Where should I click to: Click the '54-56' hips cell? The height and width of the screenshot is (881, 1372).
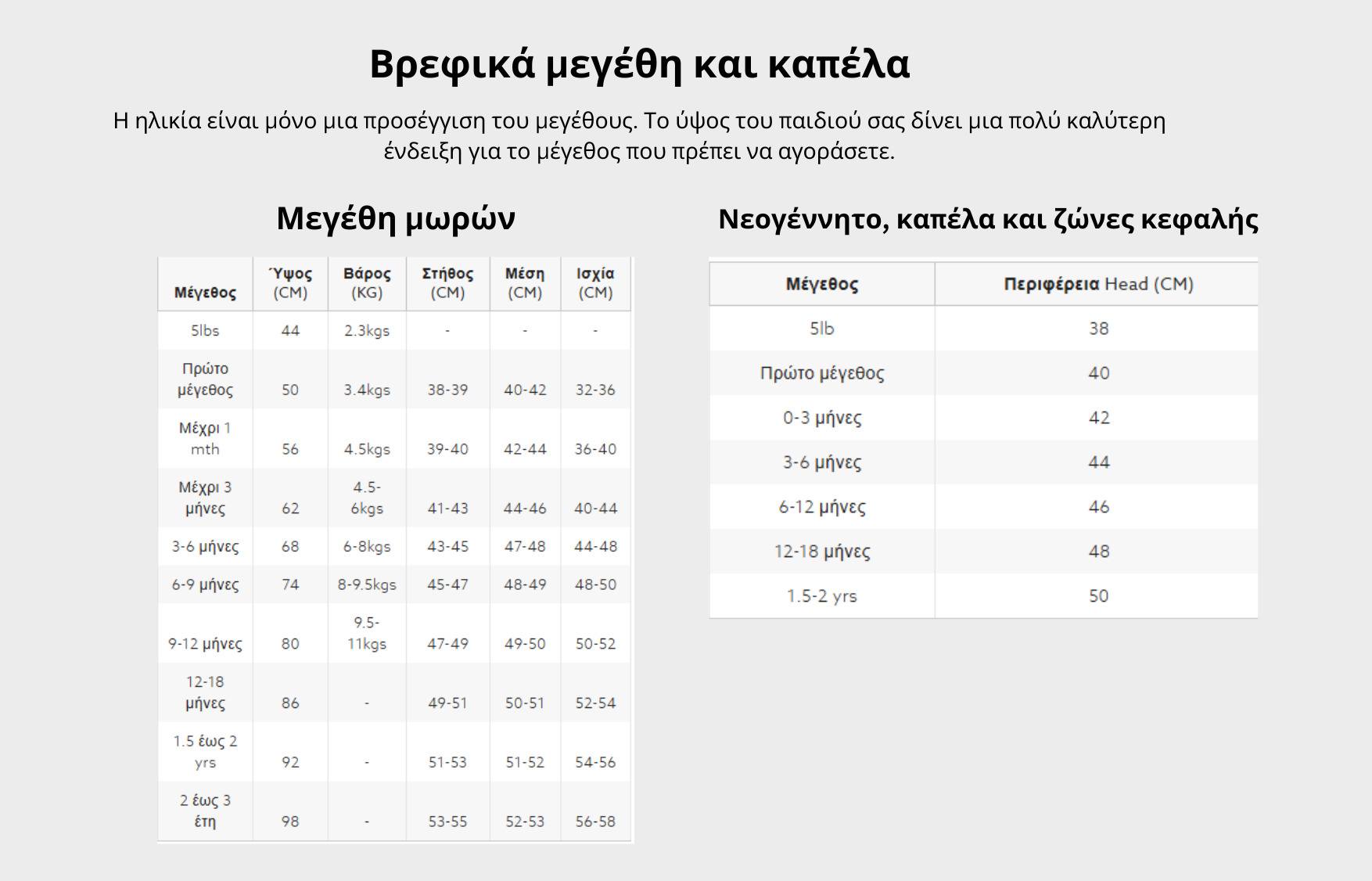point(595,762)
